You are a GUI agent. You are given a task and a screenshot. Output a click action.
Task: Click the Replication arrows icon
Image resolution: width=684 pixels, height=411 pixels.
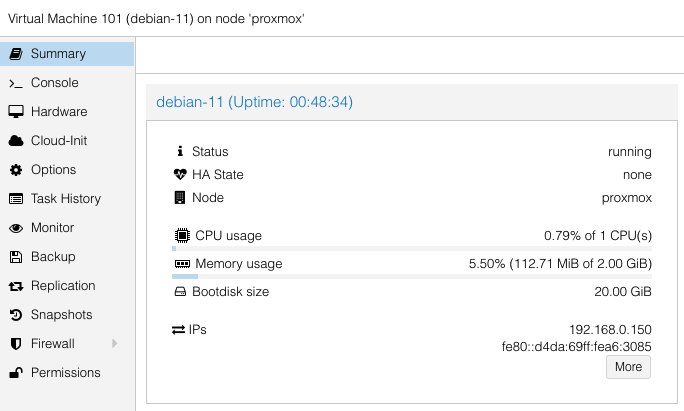coord(16,286)
